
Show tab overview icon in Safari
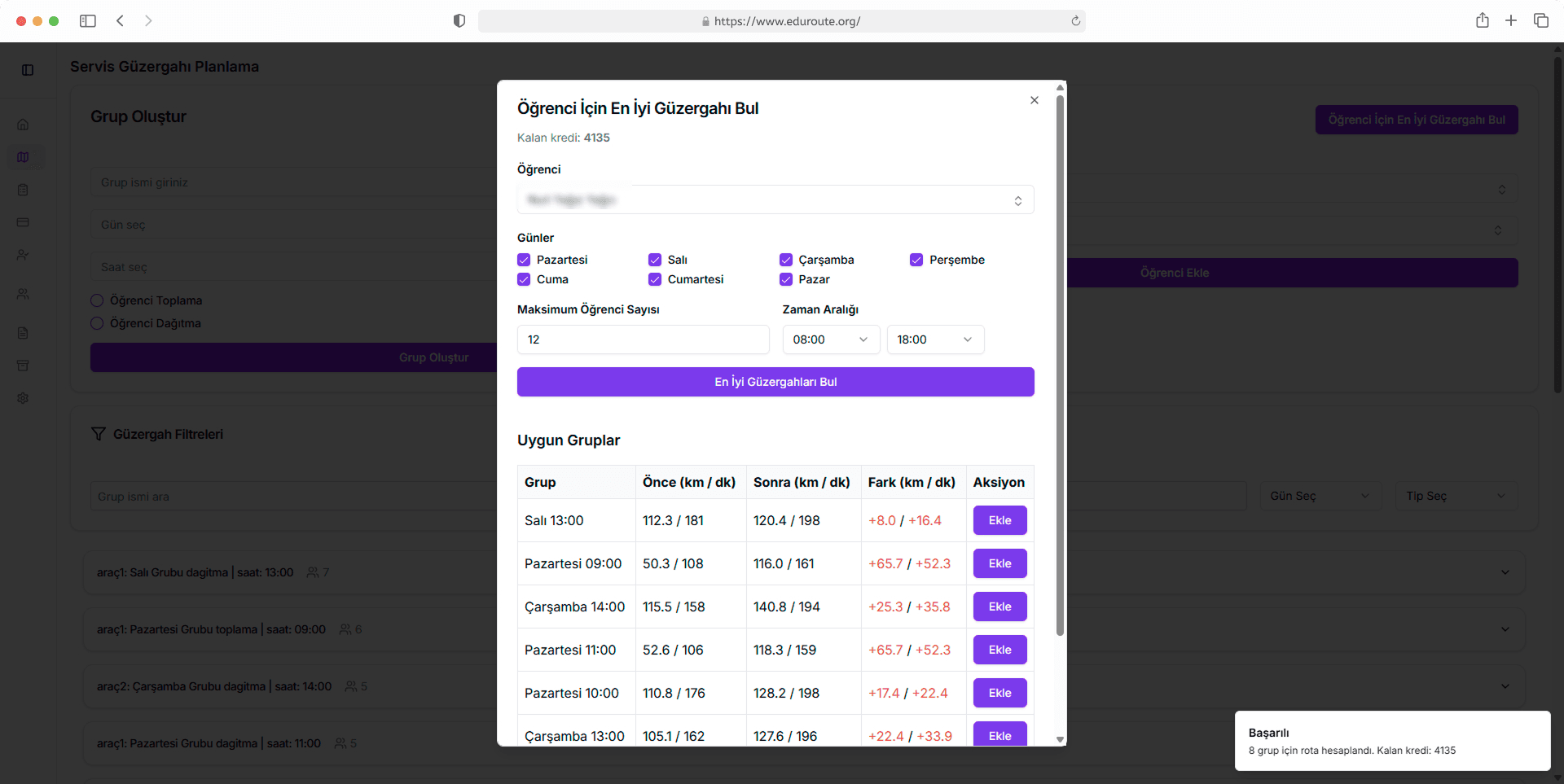click(x=1540, y=20)
